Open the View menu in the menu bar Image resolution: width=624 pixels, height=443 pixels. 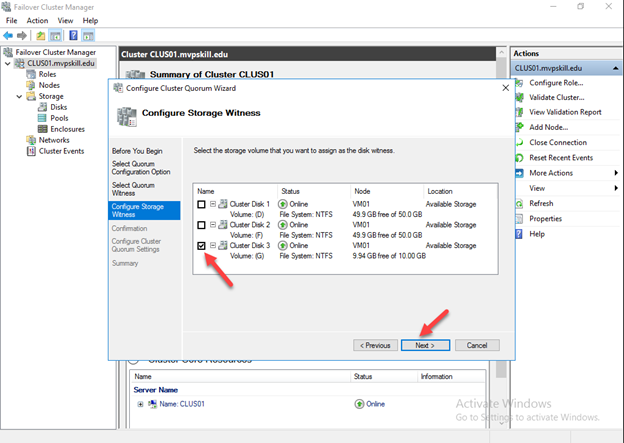[65, 21]
